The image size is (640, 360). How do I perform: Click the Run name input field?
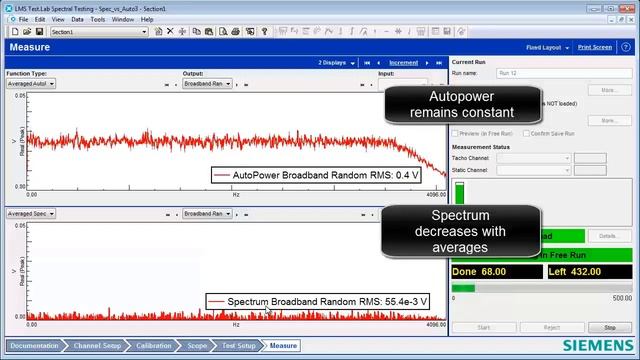tap(564, 73)
